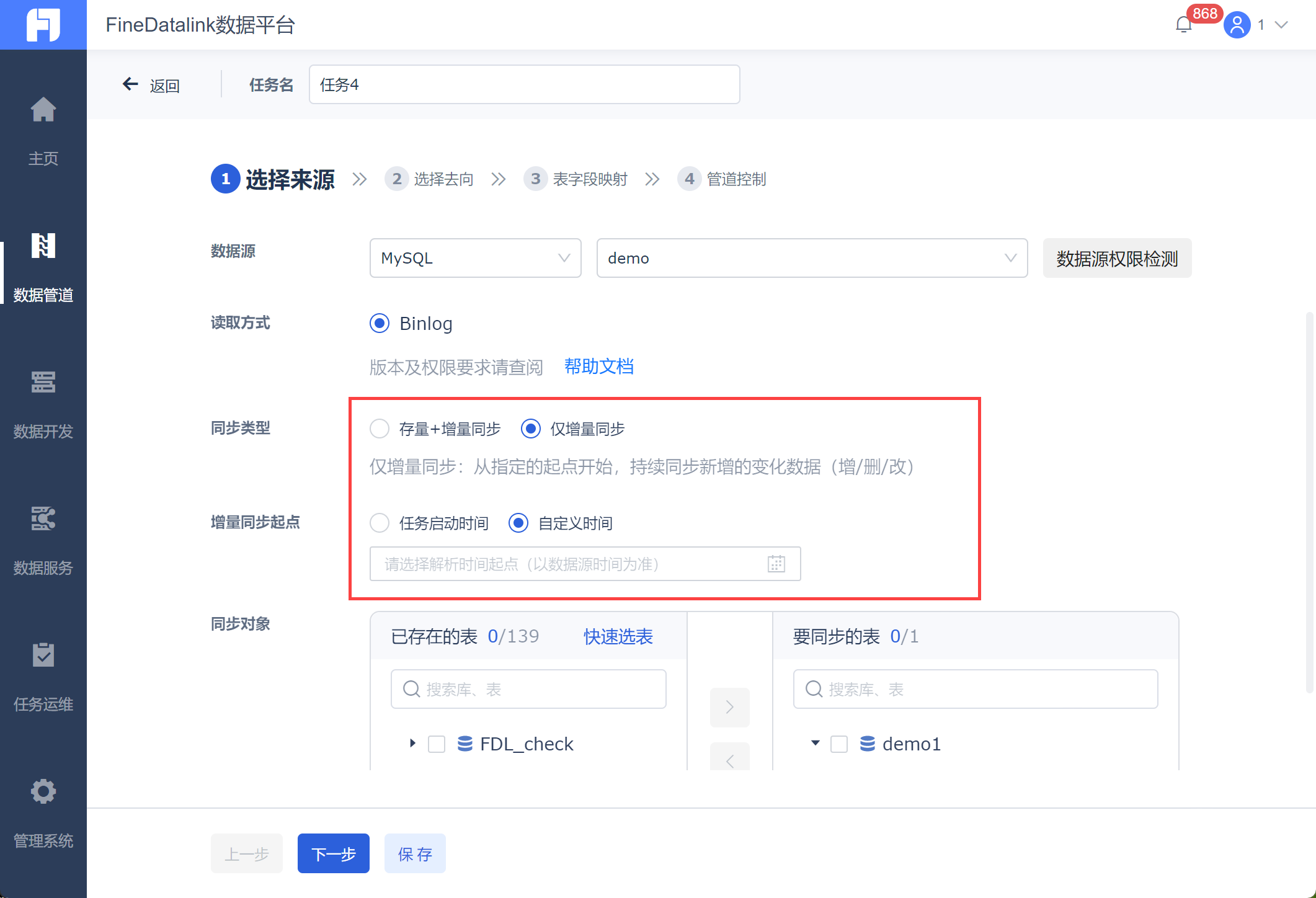Click the page vertical scrollbar

tap(1309, 502)
